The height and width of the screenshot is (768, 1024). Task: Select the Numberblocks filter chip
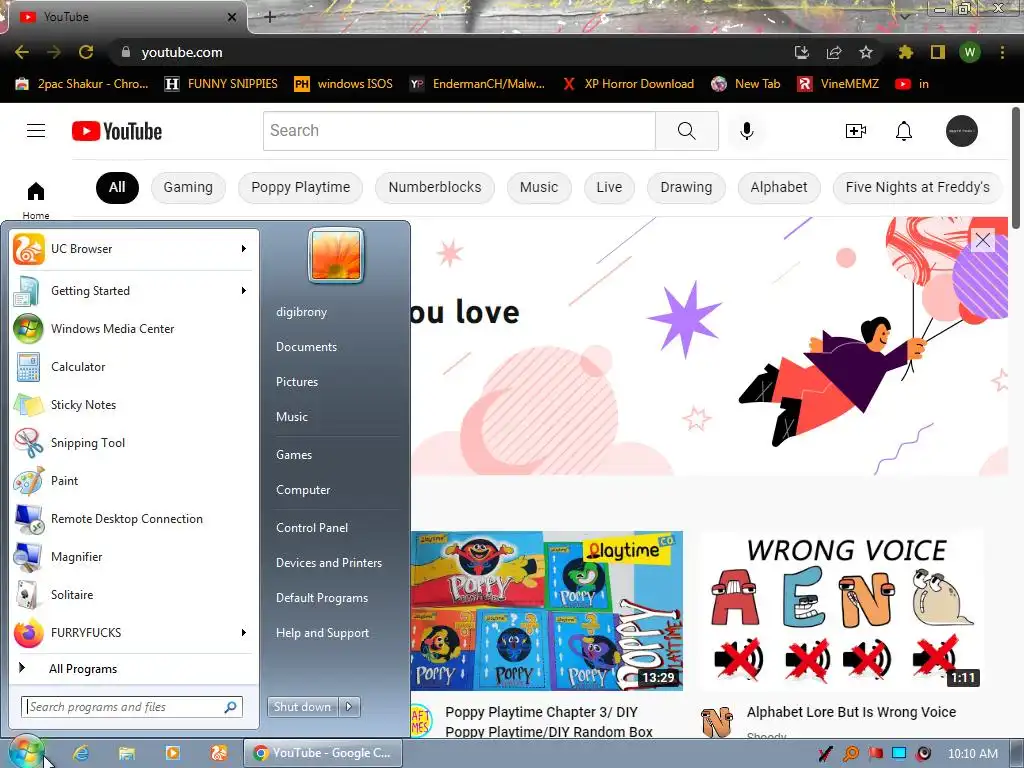click(x=435, y=187)
